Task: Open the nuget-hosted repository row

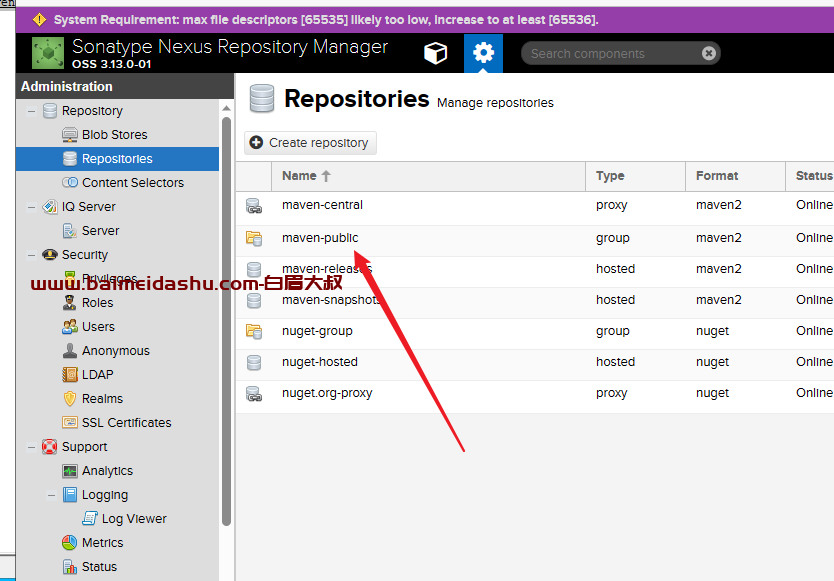Action: click(x=535, y=362)
